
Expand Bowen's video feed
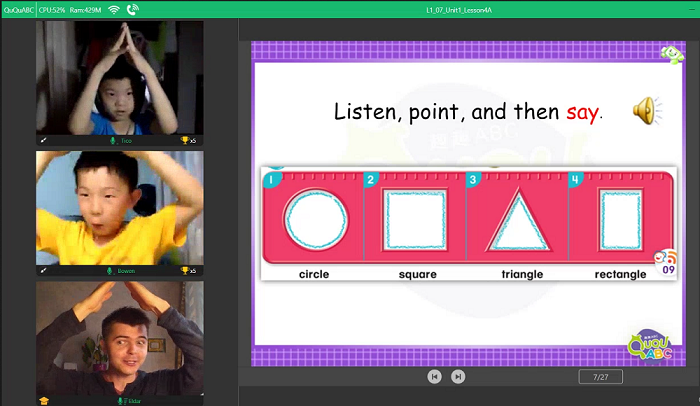click(x=43, y=271)
